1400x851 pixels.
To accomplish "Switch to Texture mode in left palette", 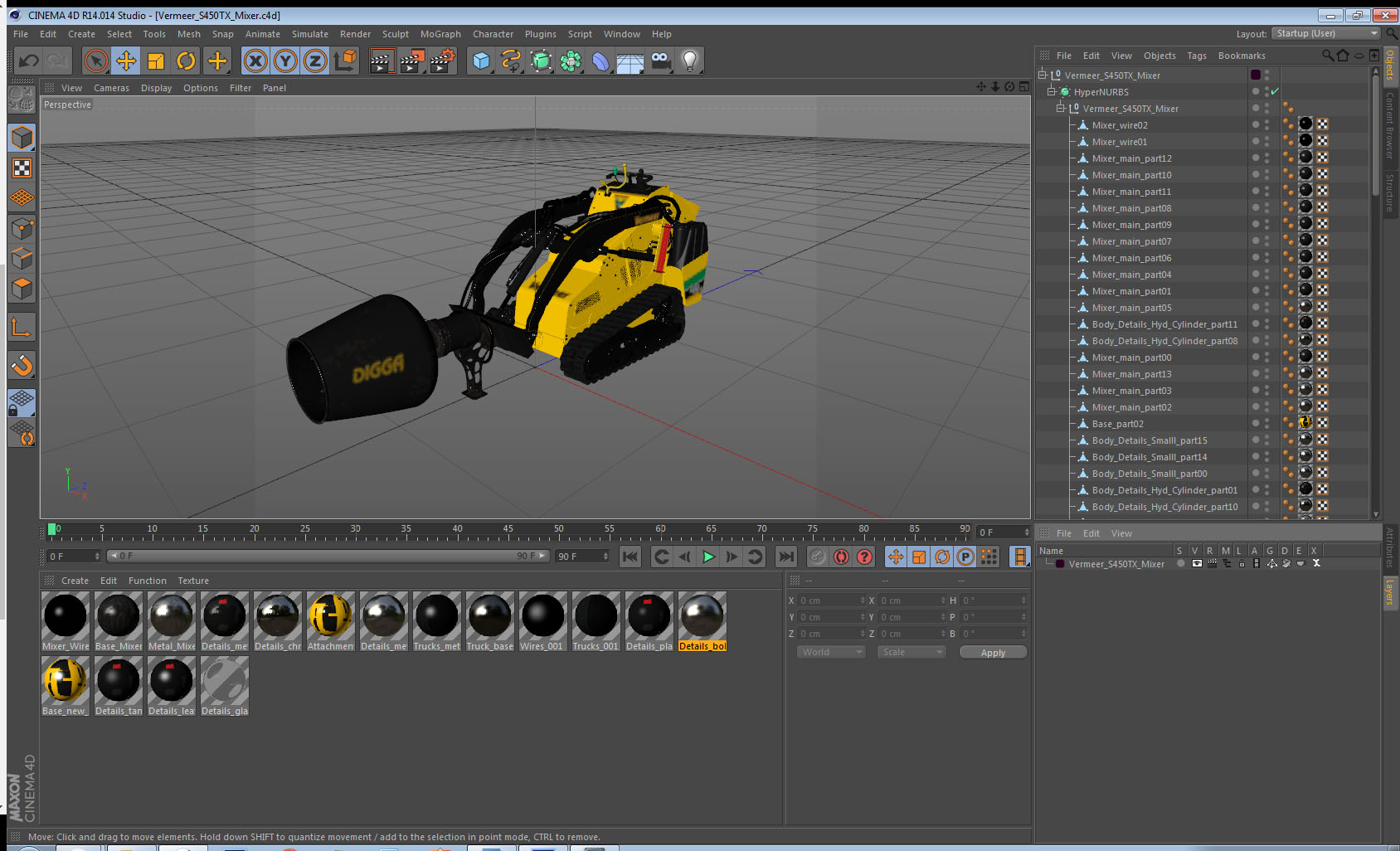I will click(22, 168).
